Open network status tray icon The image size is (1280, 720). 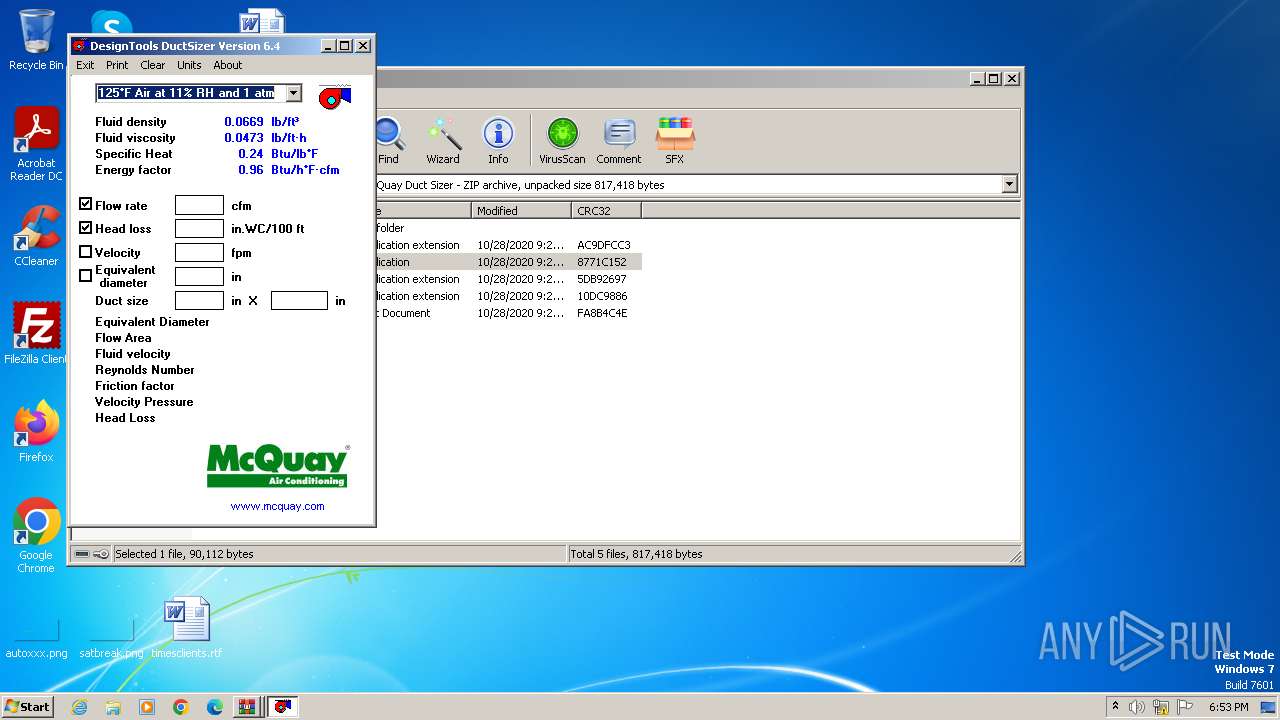point(1161,707)
